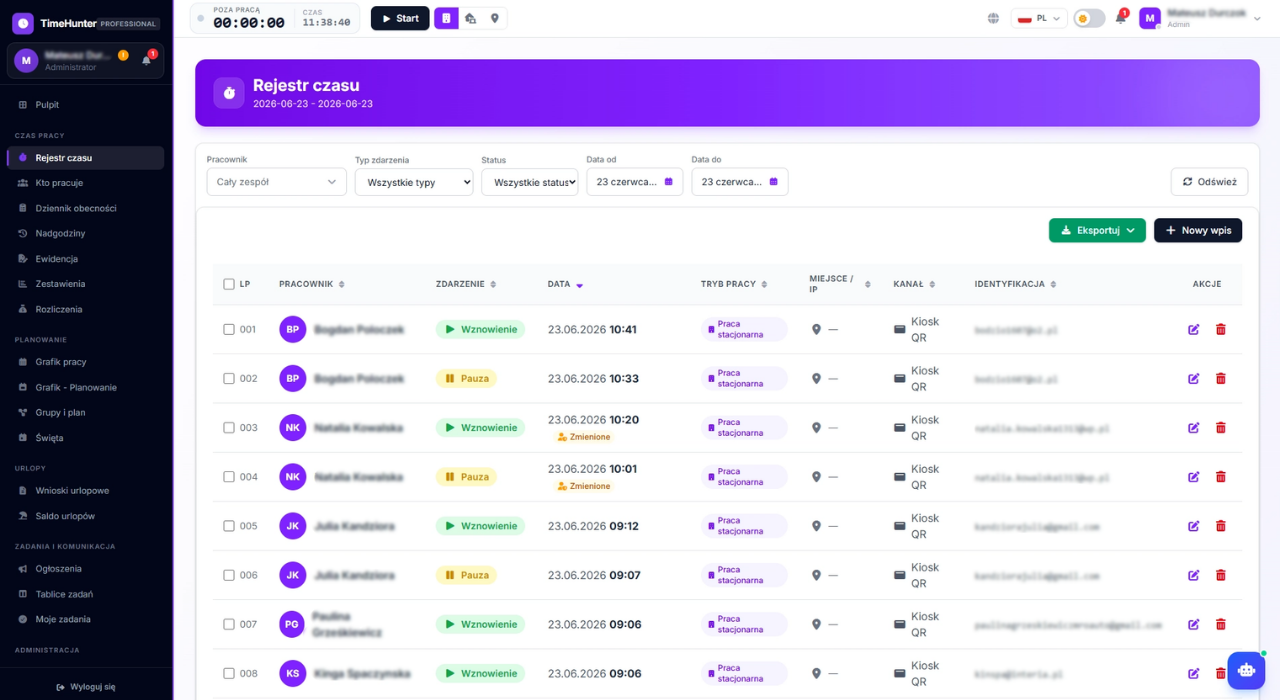Select the office building work mode icon
The image size is (1280, 700).
tap(446, 18)
